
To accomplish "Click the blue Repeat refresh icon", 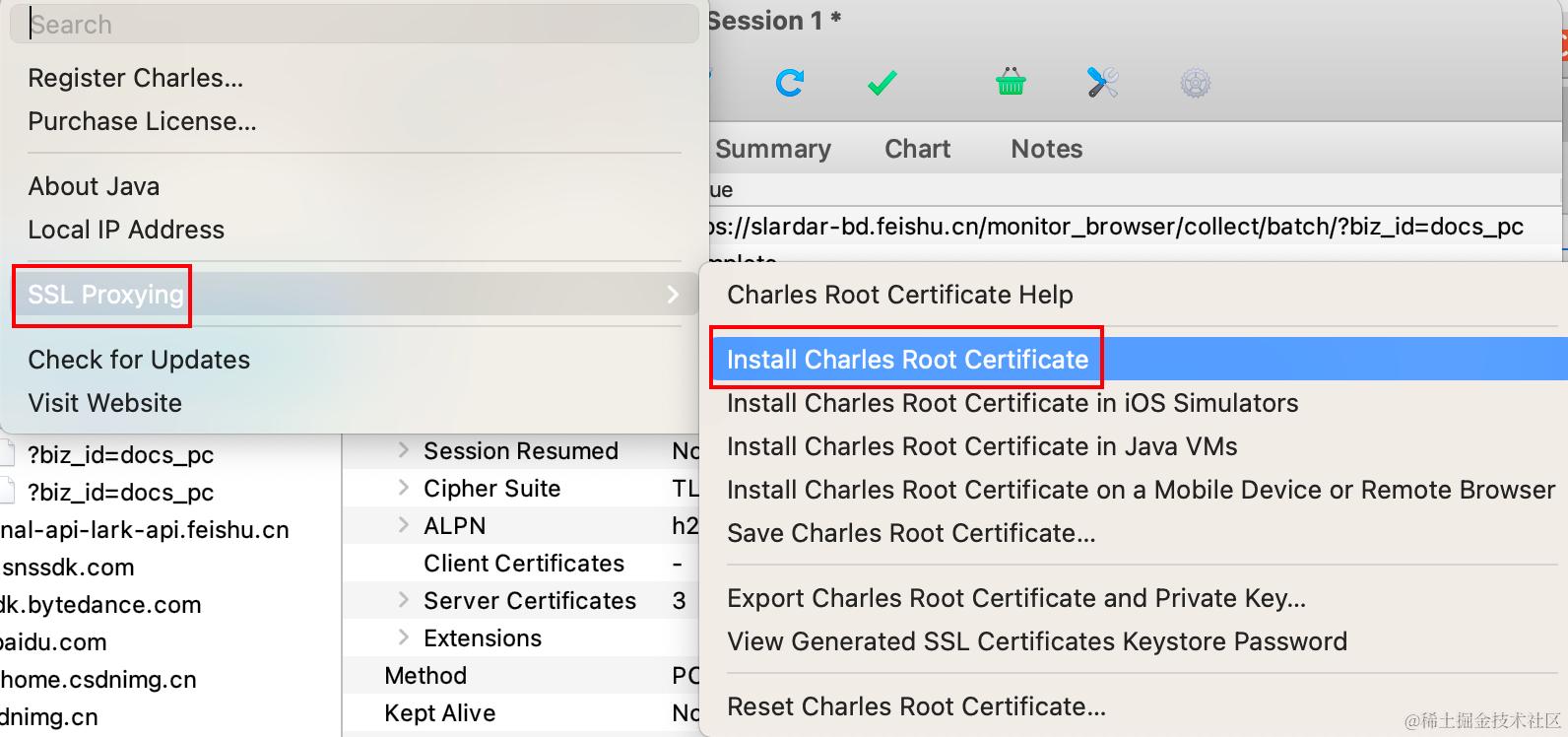I will click(789, 83).
